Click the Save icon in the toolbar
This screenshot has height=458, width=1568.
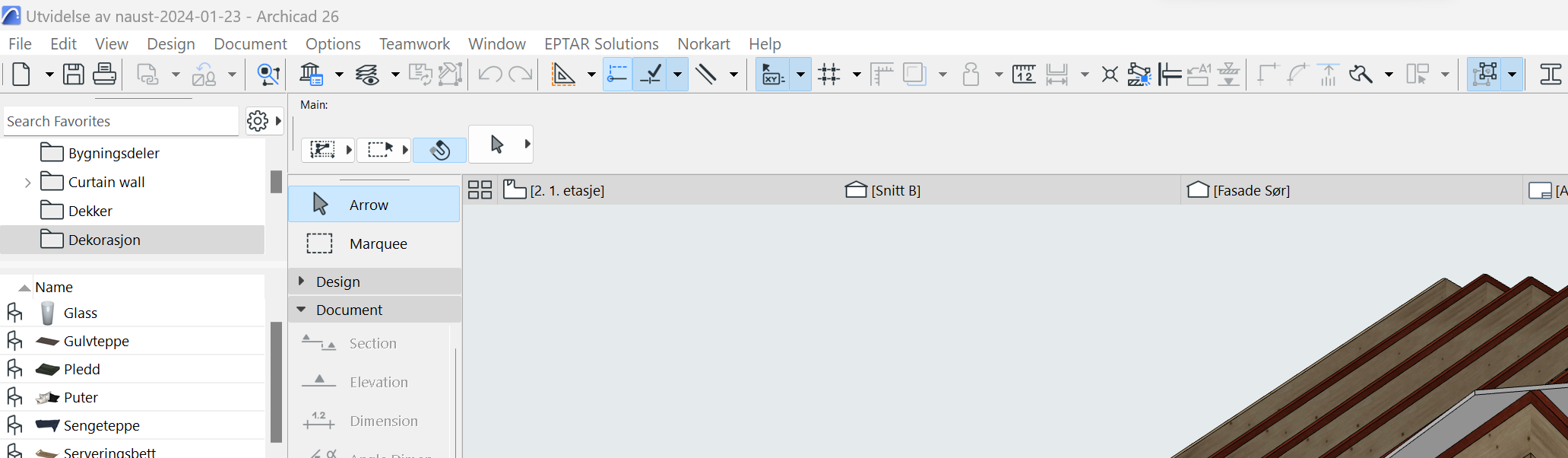(74, 75)
